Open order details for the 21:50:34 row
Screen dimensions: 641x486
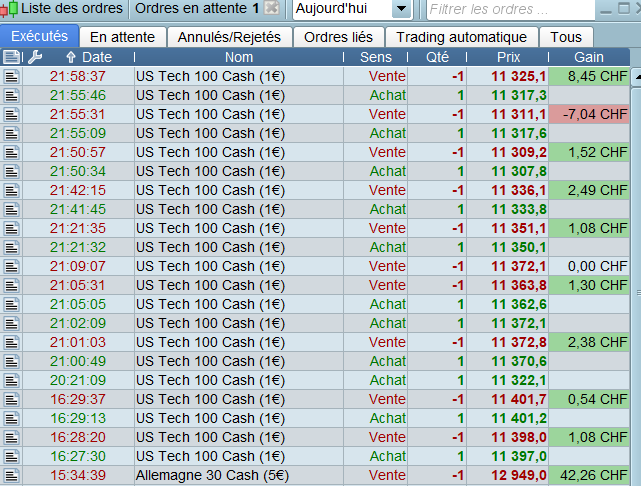(11, 171)
